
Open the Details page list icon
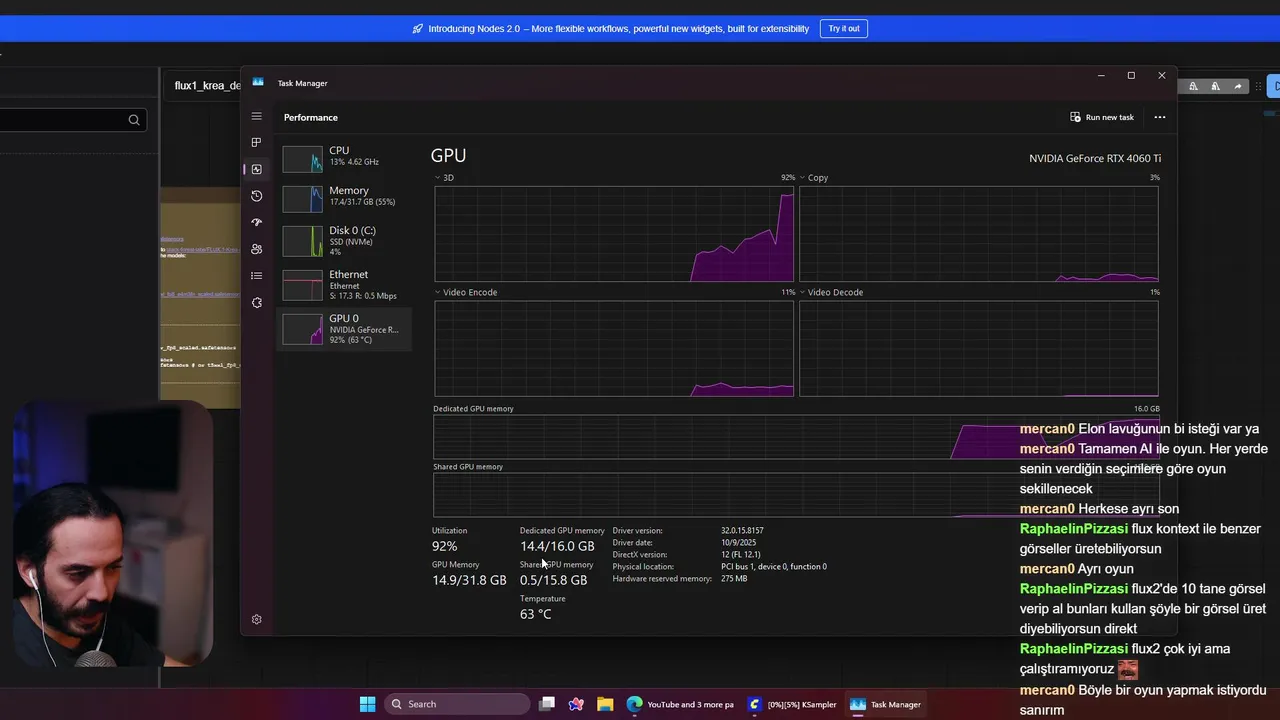click(x=257, y=276)
